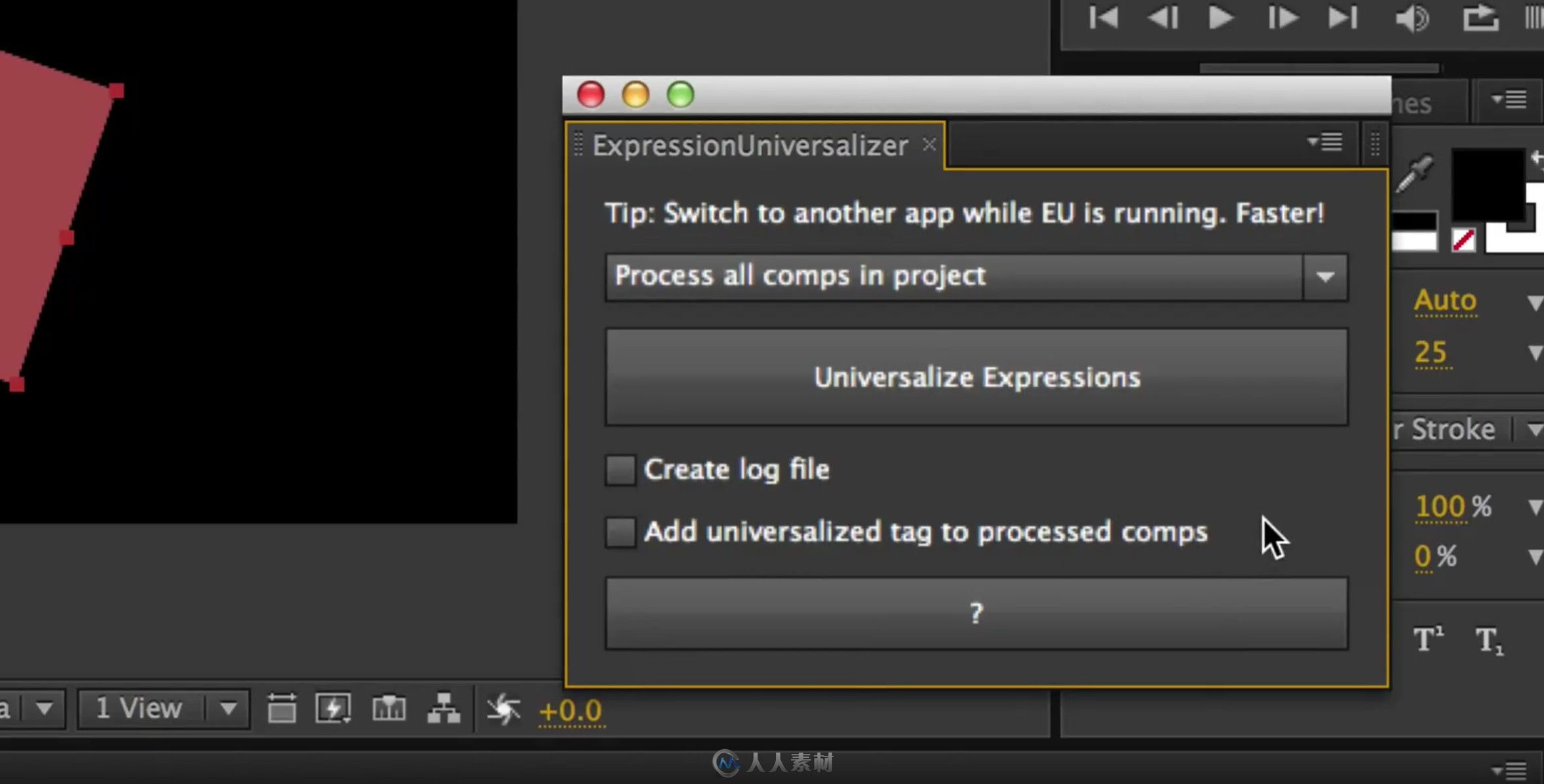The height and width of the screenshot is (784, 1544).
Task: Open the camera view dropdown arrow
Action: click(x=45, y=709)
